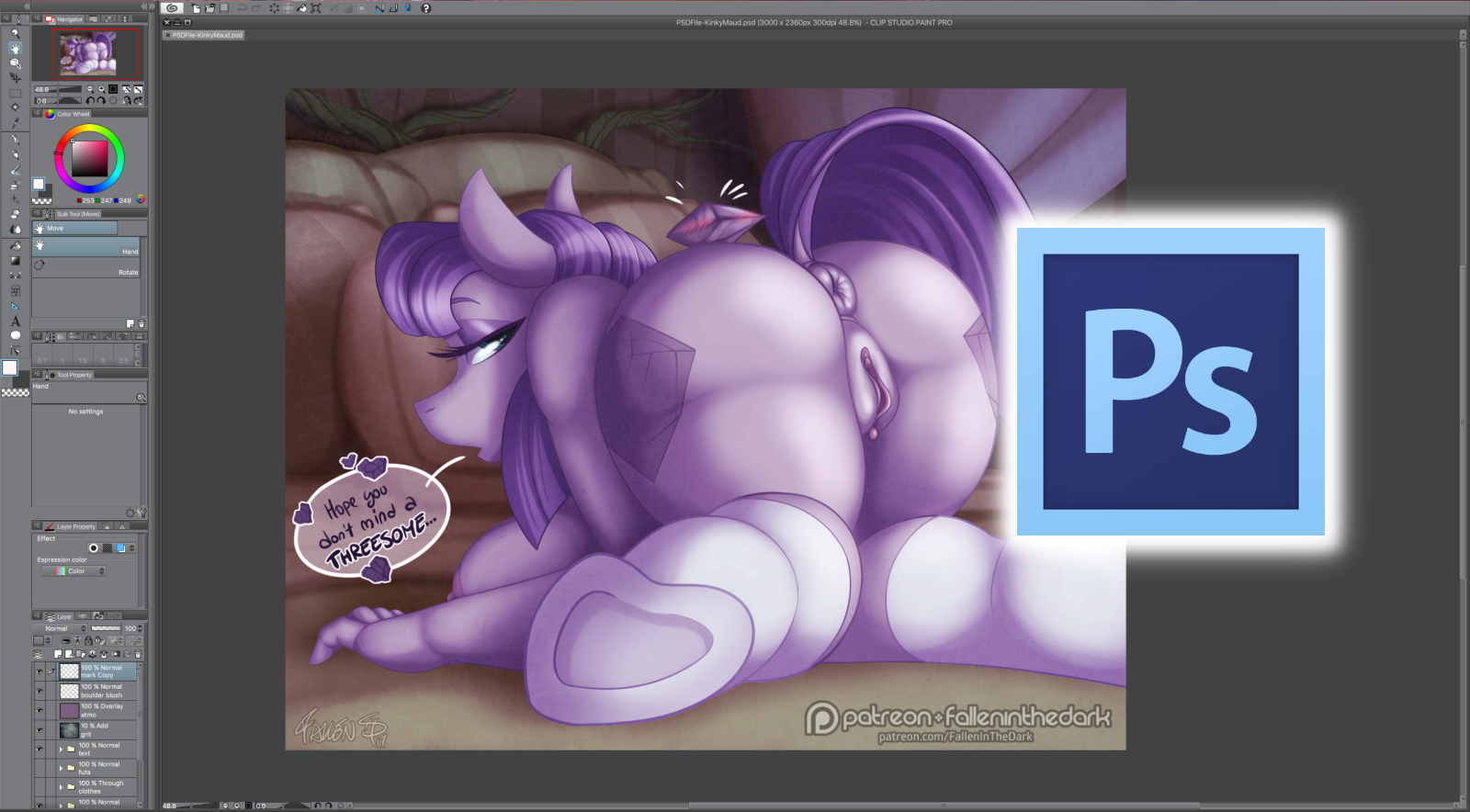Image resolution: width=1470 pixels, height=812 pixels.
Task: Hide the grit layer
Action: click(x=40, y=729)
